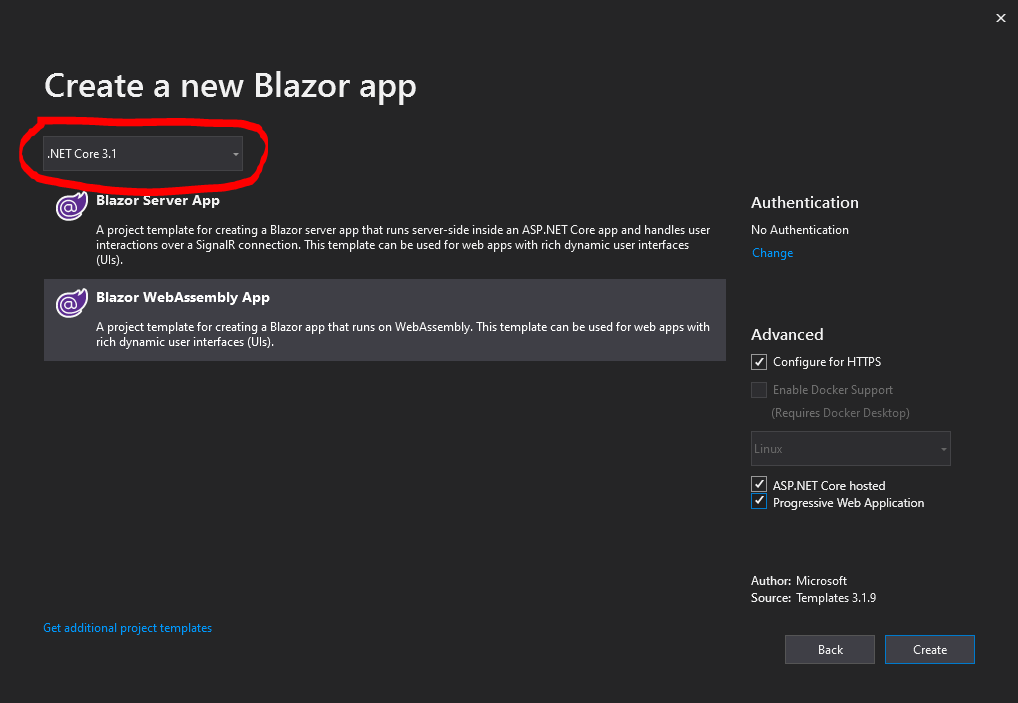
Task: Click the Blazor WebAssembly App icon
Action: [x=71, y=303]
